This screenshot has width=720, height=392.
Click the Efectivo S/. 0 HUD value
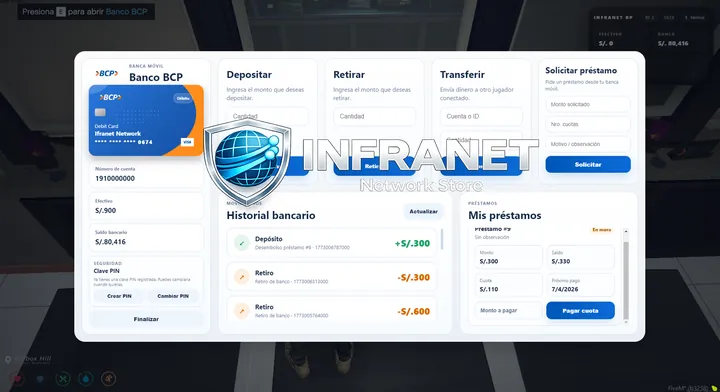coord(606,44)
